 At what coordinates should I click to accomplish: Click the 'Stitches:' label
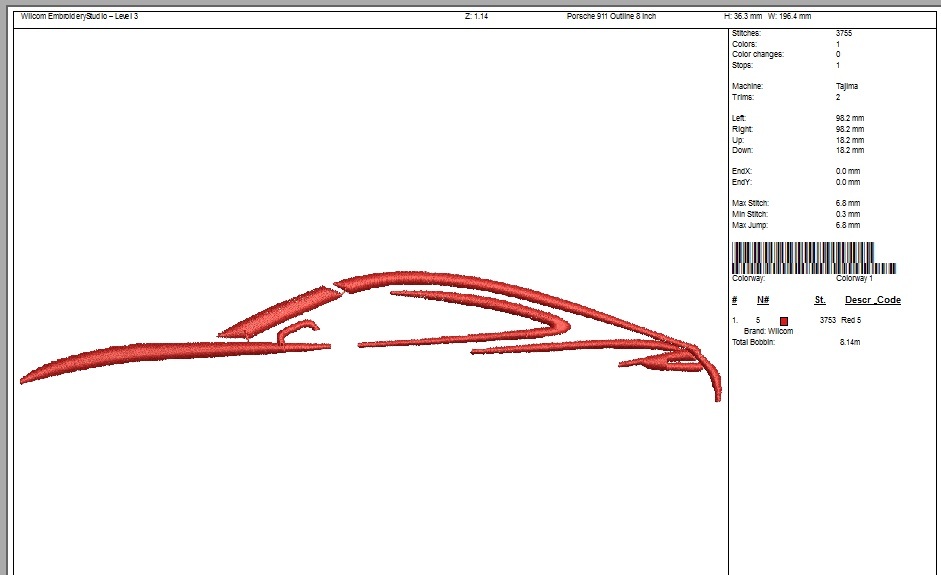tap(746, 33)
